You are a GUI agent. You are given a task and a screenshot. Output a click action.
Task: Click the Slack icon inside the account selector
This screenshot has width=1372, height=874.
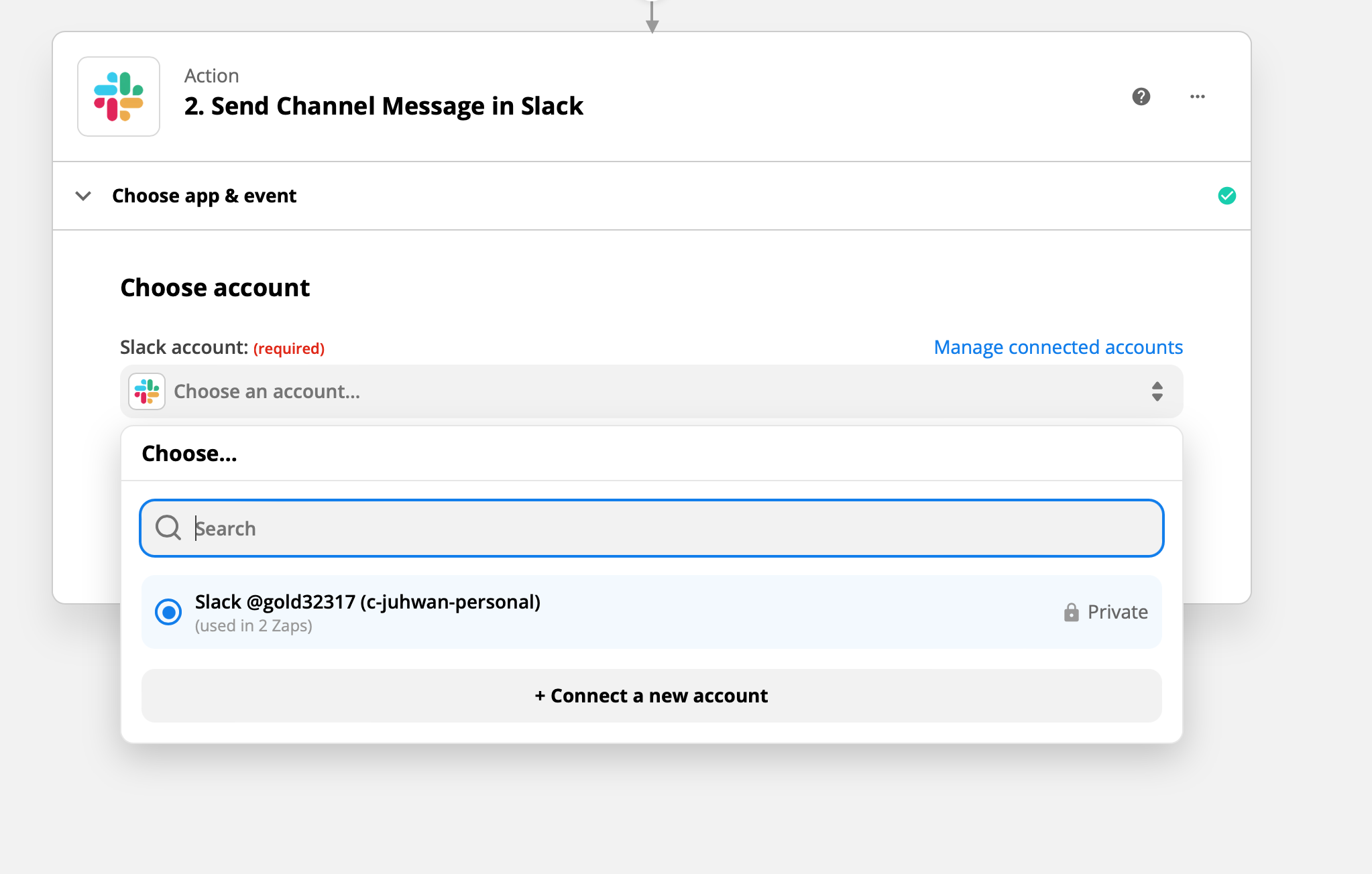pyautogui.click(x=146, y=391)
